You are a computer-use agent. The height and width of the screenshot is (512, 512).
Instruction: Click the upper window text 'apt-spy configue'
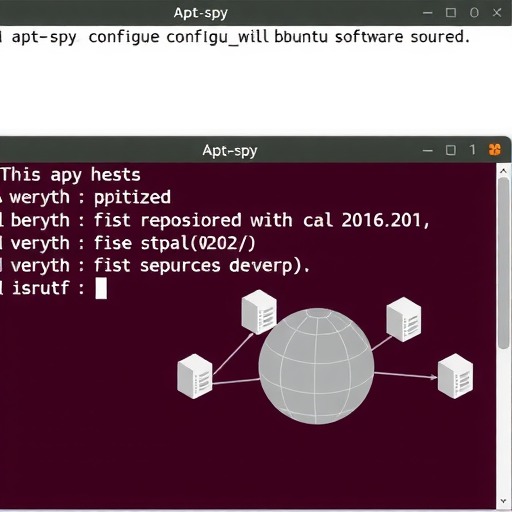point(85,37)
